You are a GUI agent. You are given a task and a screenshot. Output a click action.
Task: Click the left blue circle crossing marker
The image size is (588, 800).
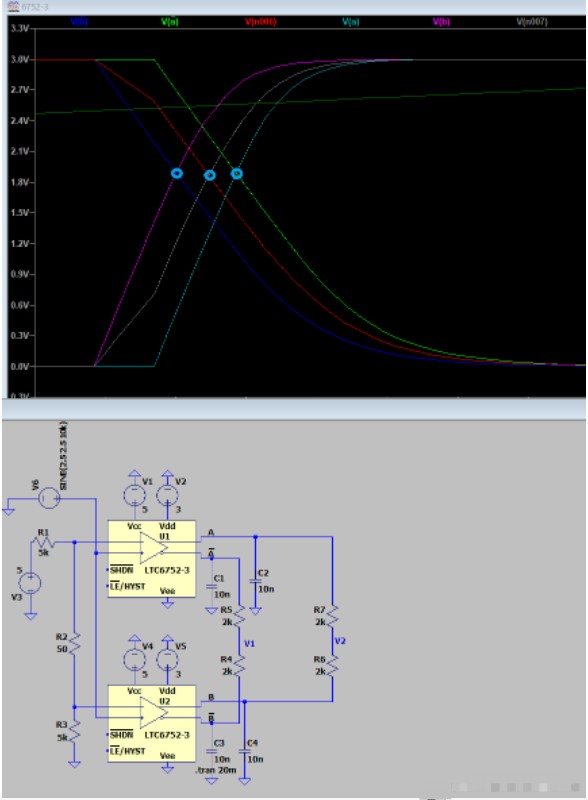tap(177, 173)
